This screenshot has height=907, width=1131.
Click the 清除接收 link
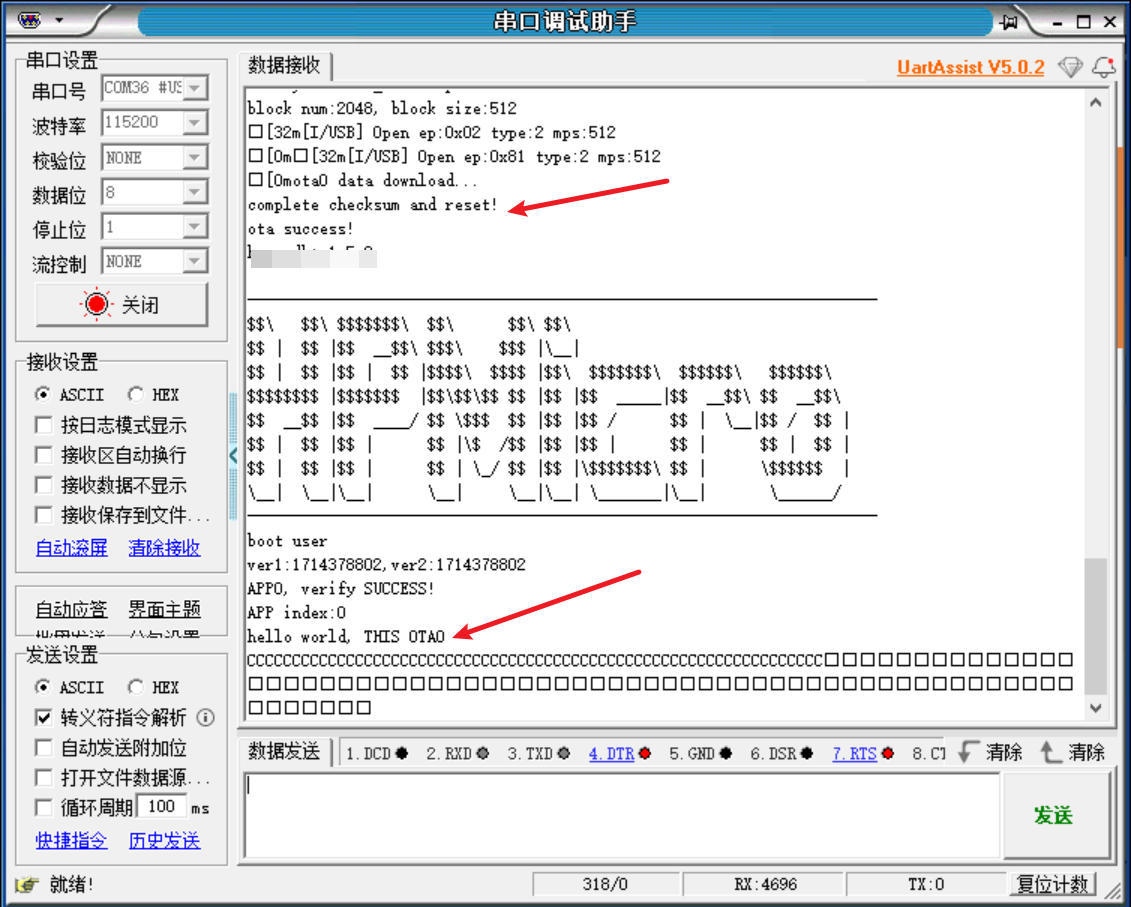(164, 548)
